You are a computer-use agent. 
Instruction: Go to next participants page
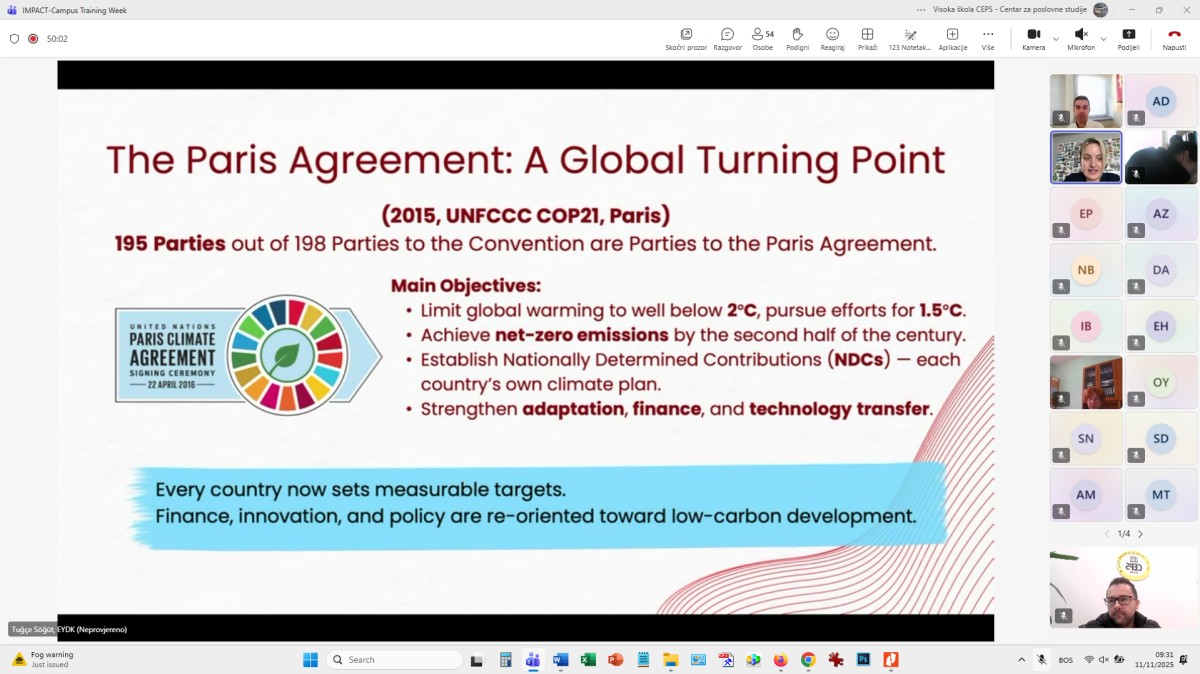1140,534
